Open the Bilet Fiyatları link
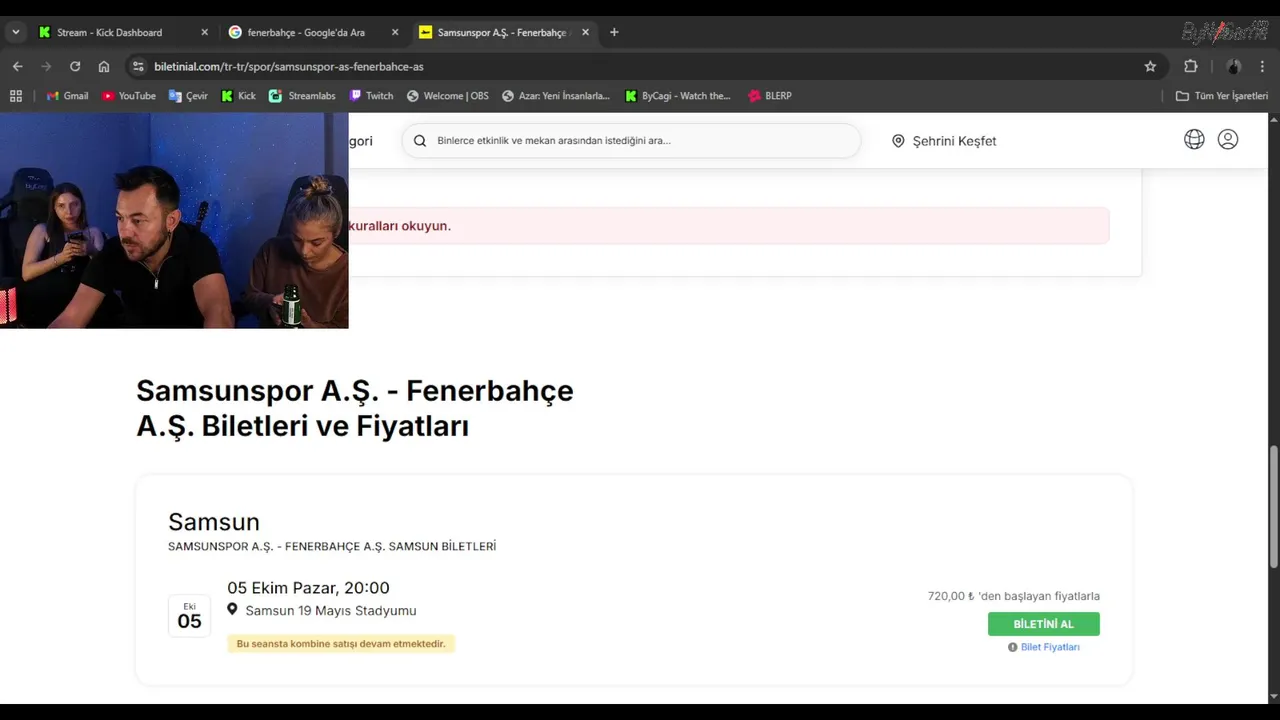 coord(1050,647)
